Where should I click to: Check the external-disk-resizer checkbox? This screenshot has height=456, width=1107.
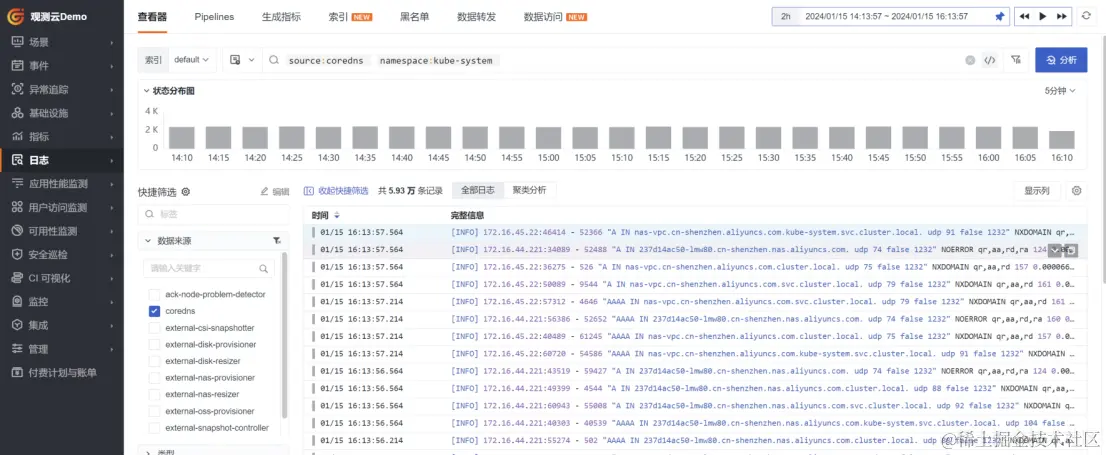pos(155,361)
